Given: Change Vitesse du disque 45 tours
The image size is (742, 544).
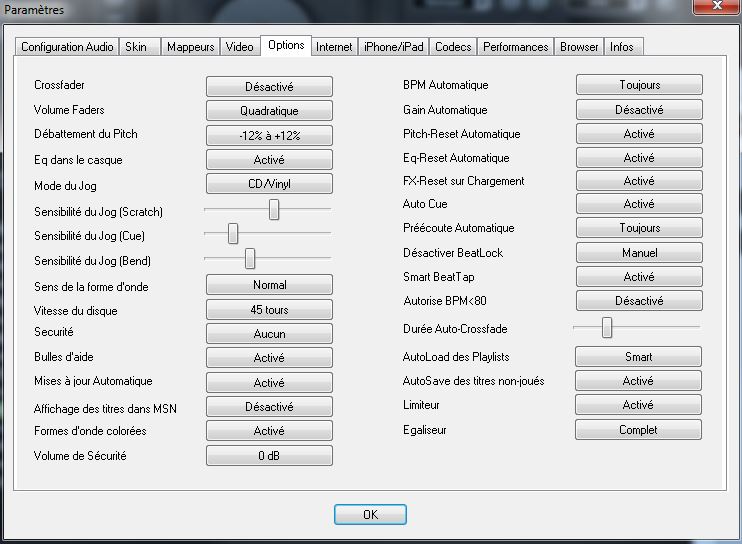Looking at the screenshot, I should 269,310.
